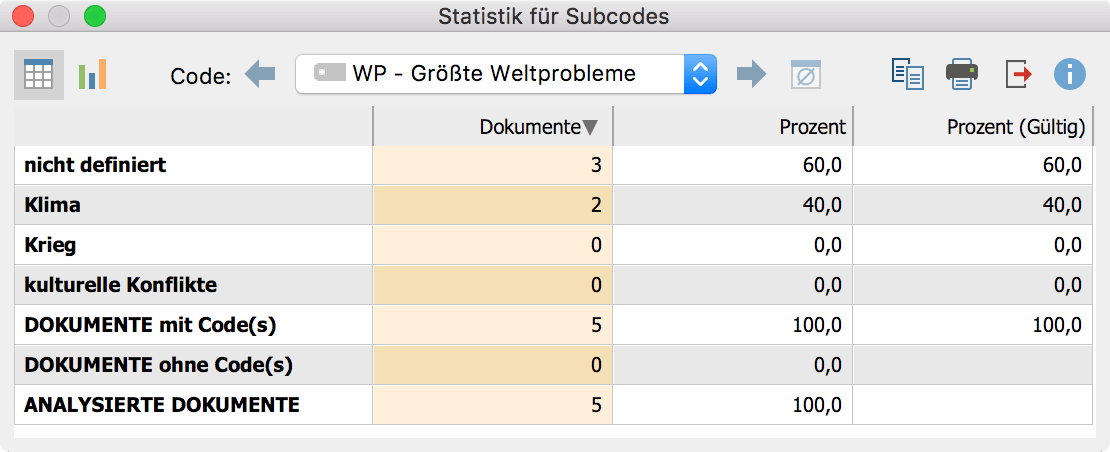Open the WP - Größte Weltprobleme dropdown
This screenshot has height=452, width=1110.
pos(506,74)
